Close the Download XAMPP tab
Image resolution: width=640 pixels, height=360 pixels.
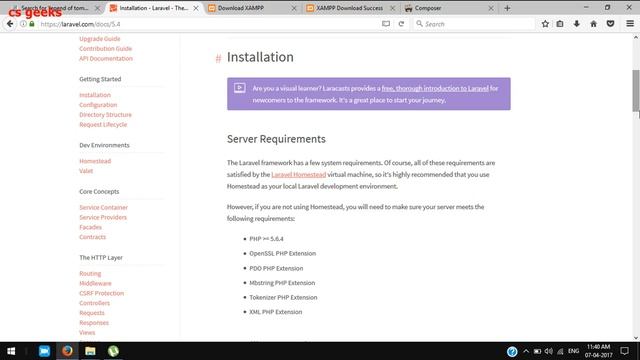coord(294,8)
